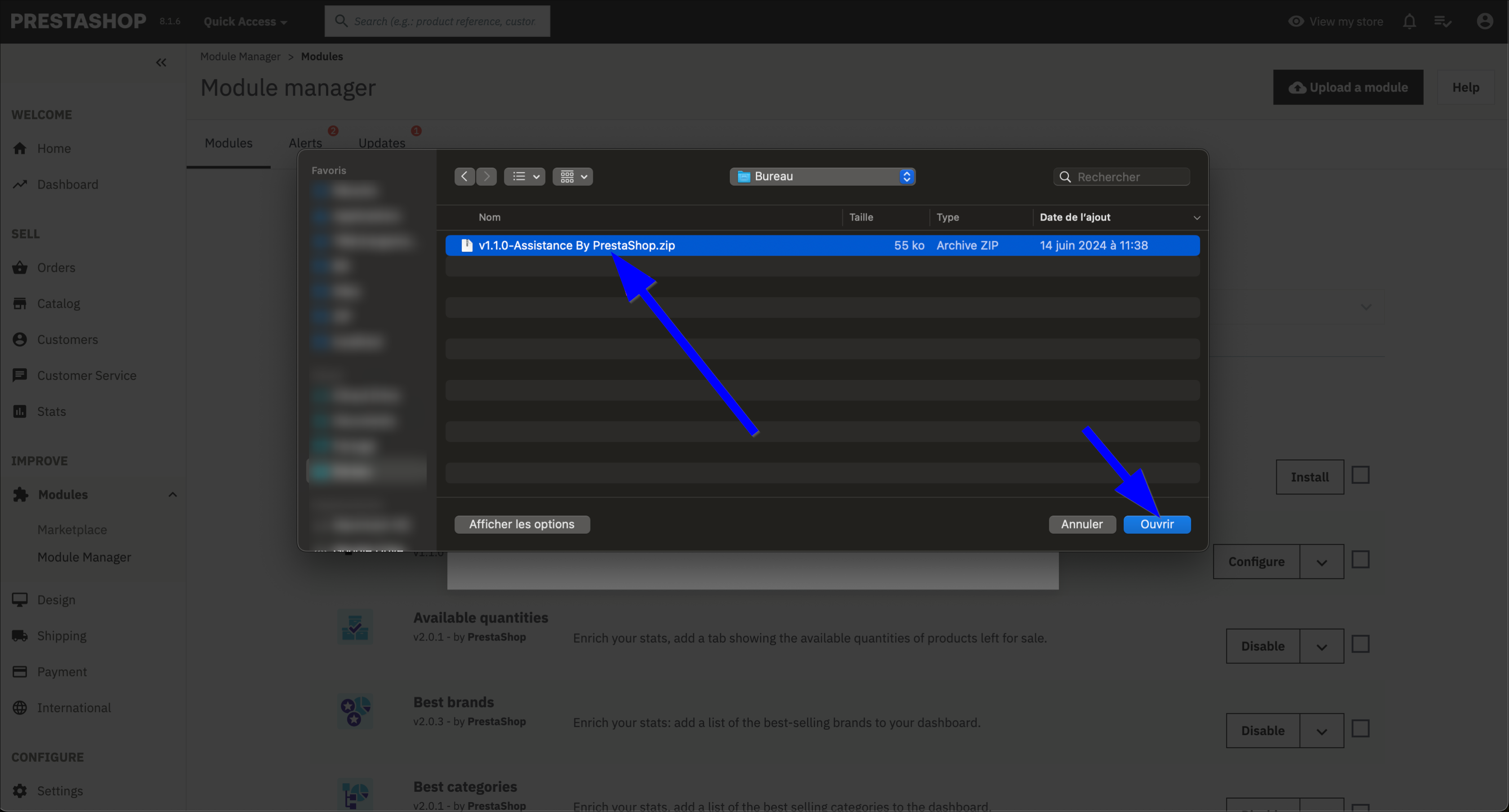Tick checkbox next to Configure button

point(1360,560)
